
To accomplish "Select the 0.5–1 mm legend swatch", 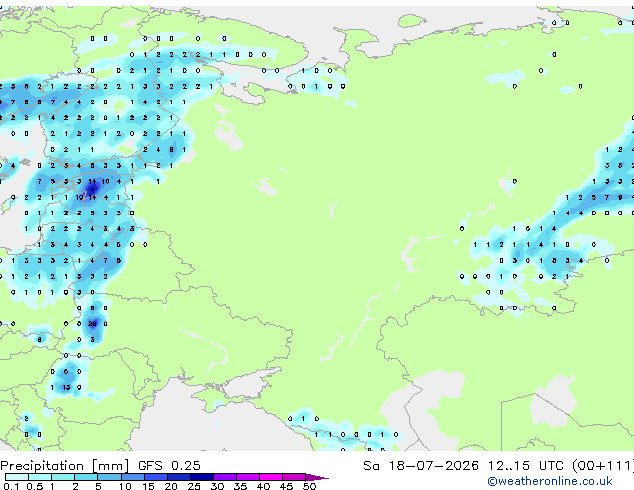I will pos(40,477).
